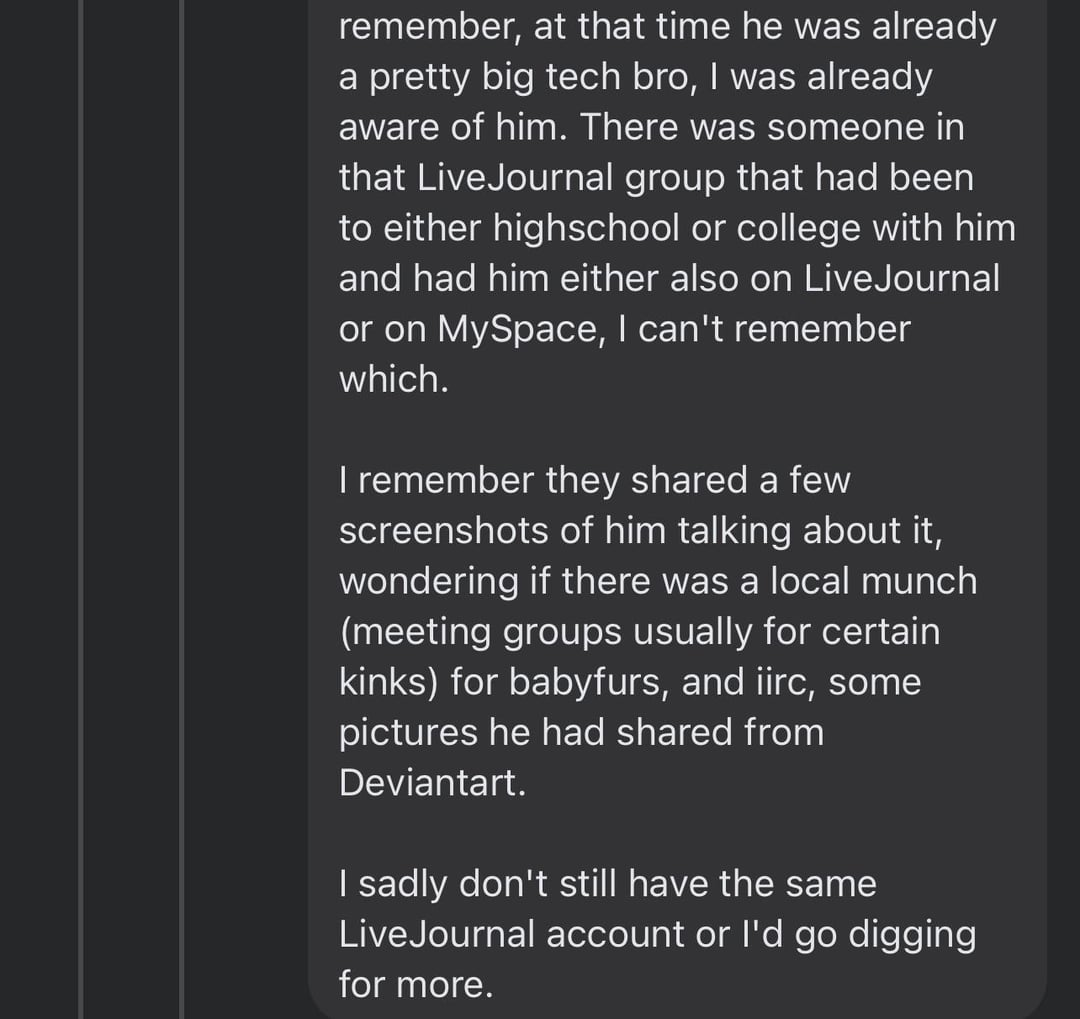Click the word "Deviantart." in the message
Image resolution: width=1080 pixels, height=1019 pixels.
pos(432,782)
